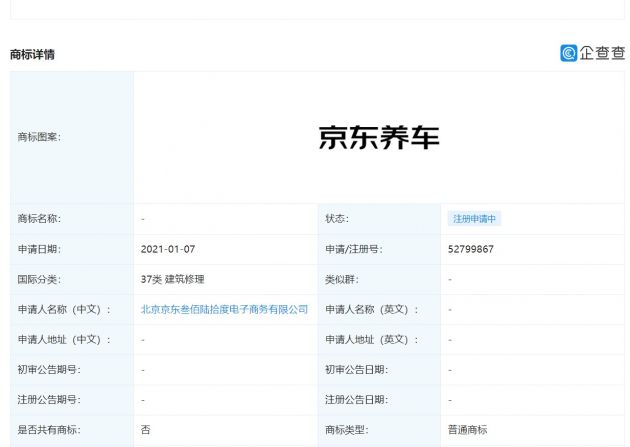This screenshot has height=447, width=630.
Task: Select the 初审公告日期 label
Action: (x=356, y=369)
